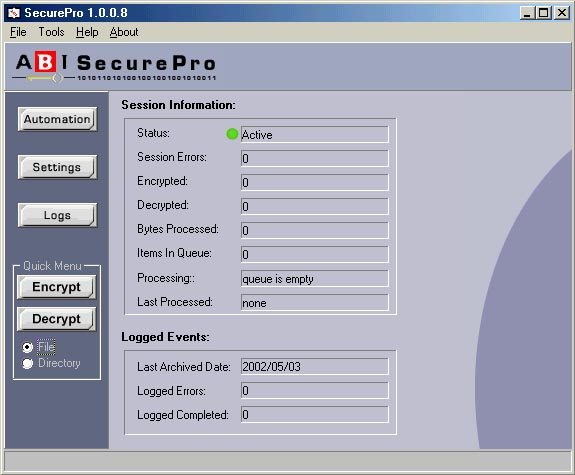Open the Tools menu
This screenshot has height=475, width=575.
[51, 32]
